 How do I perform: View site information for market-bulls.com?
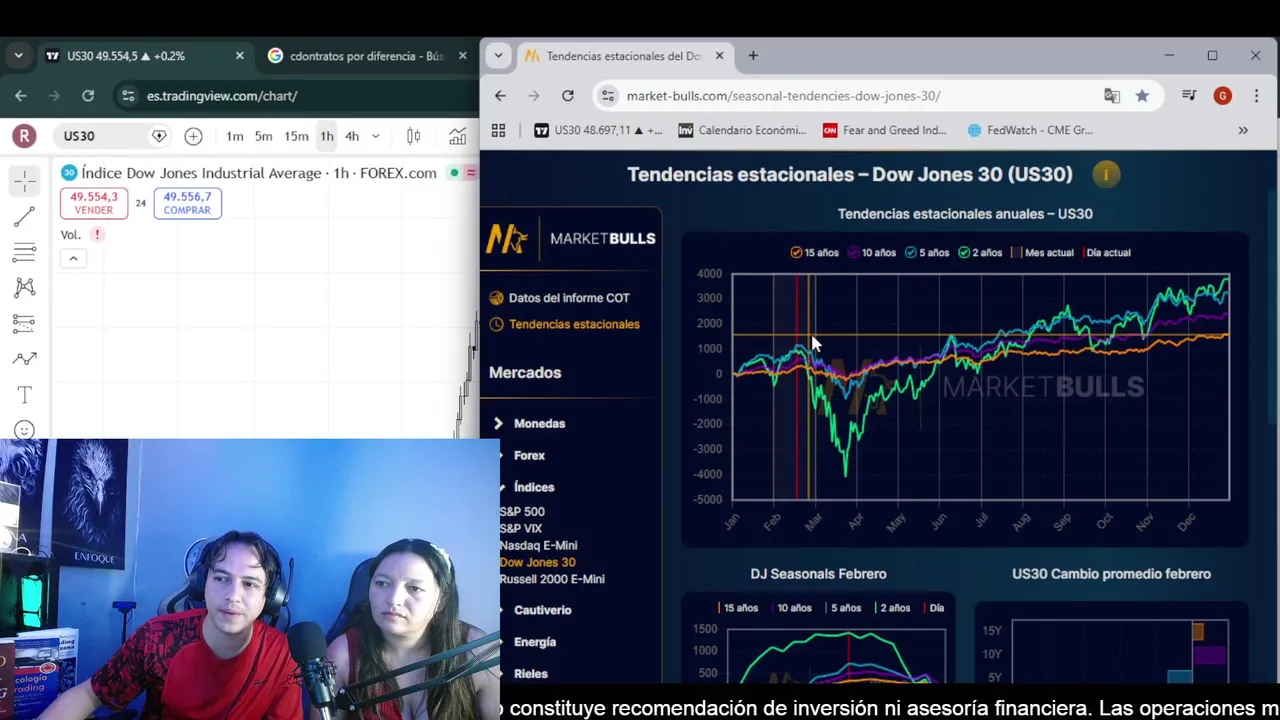(x=606, y=96)
